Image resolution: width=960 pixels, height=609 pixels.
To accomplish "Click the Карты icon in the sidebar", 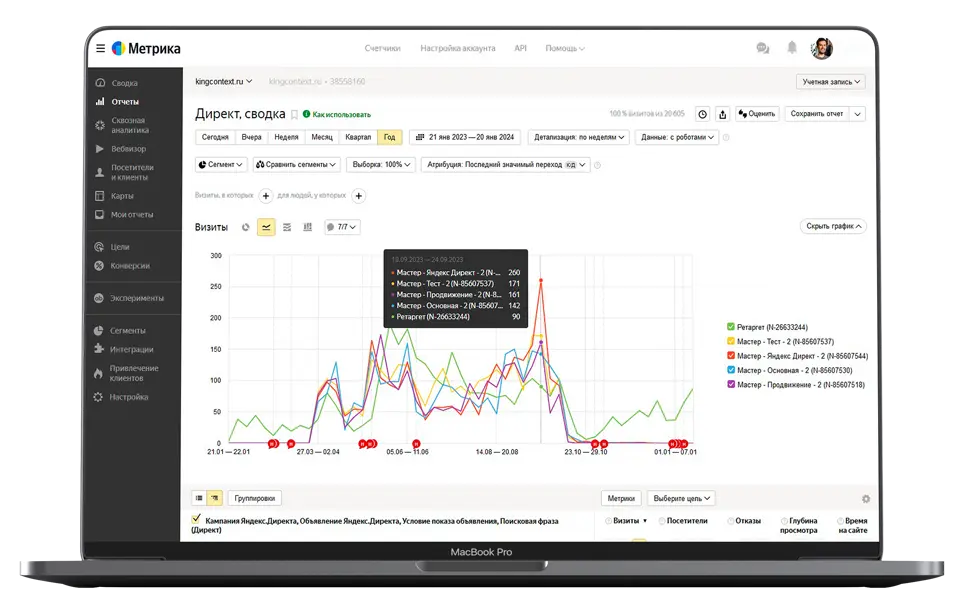I will click(x=100, y=196).
